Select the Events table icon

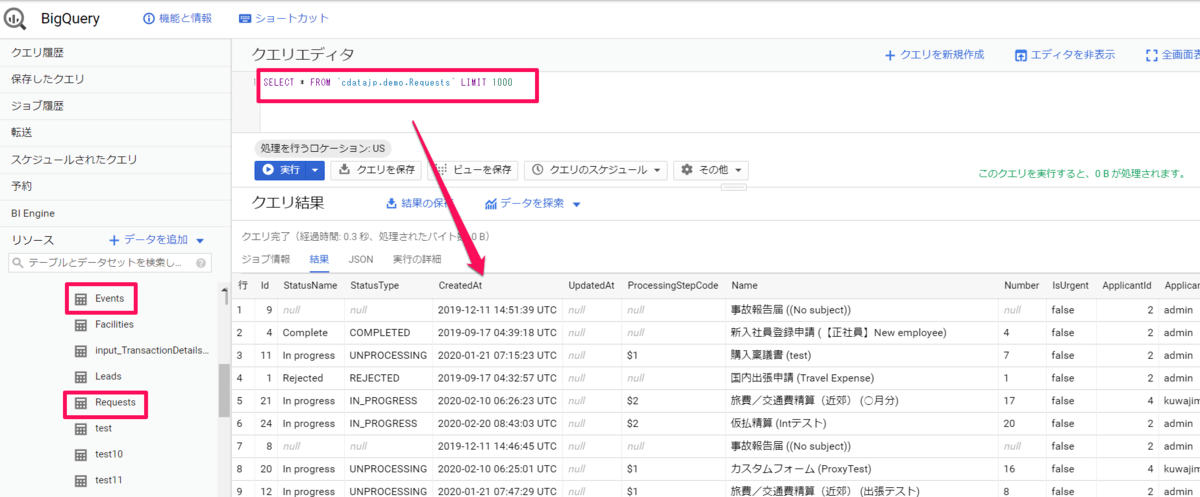point(81,298)
